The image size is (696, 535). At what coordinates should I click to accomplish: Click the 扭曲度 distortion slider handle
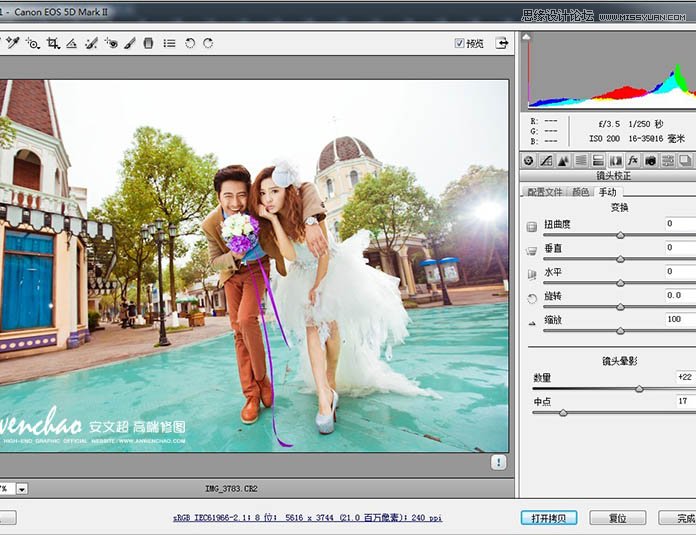click(621, 235)
